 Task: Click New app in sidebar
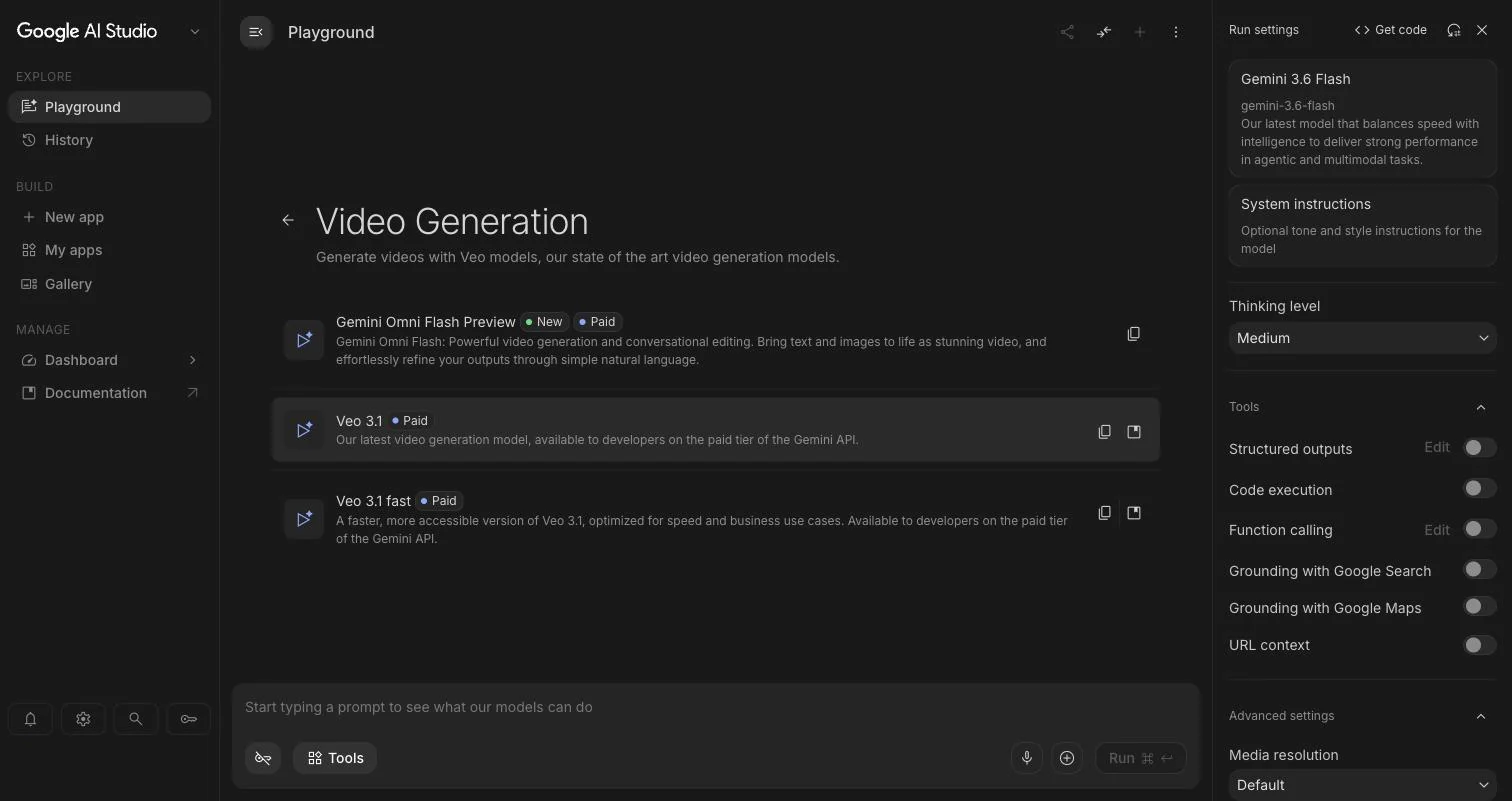pos(110,217)
